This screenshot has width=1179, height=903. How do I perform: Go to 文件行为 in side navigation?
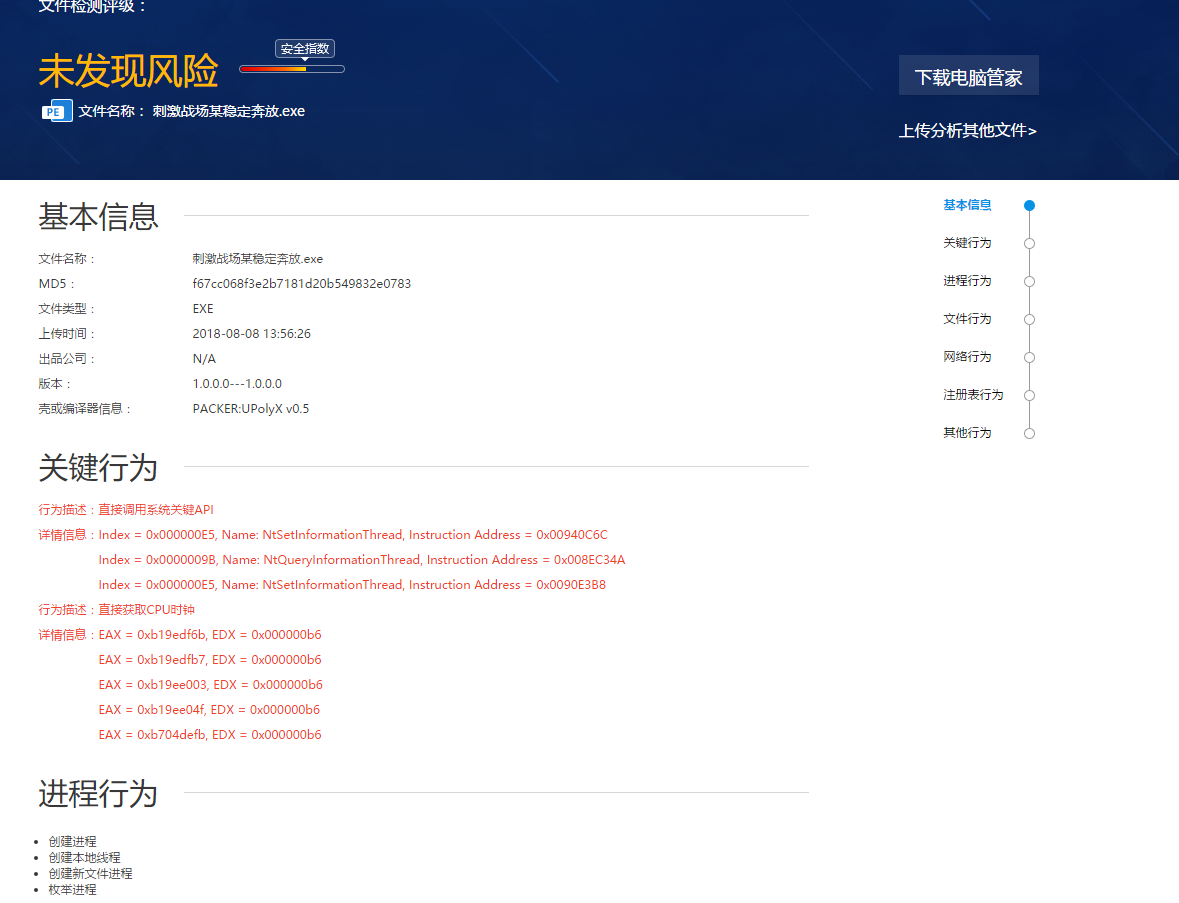click(967, 319)
